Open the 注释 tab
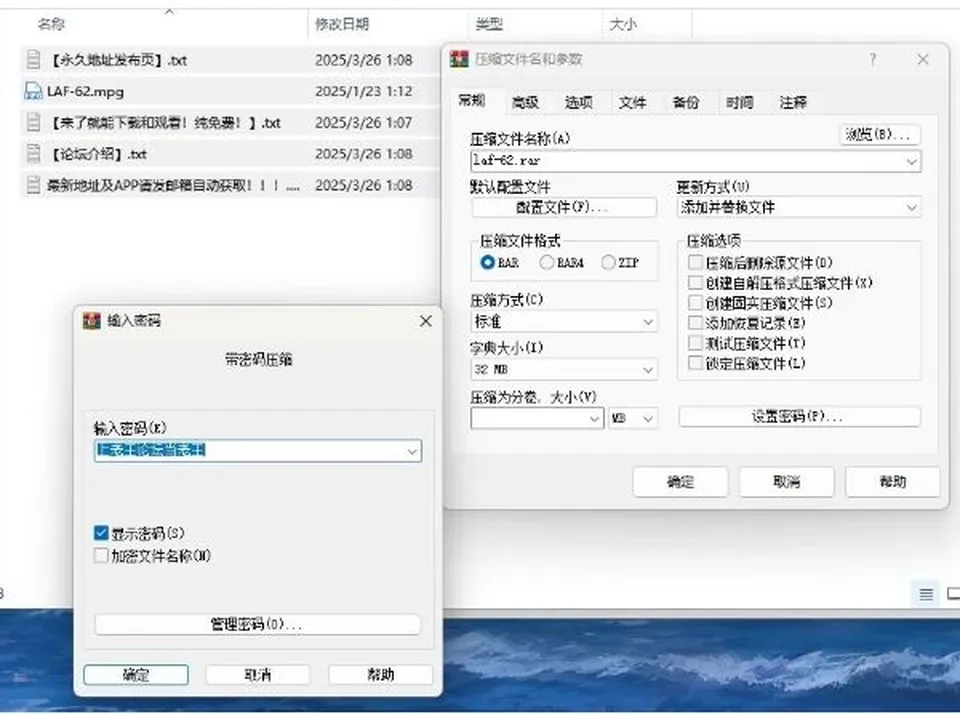 click(793, 102)
